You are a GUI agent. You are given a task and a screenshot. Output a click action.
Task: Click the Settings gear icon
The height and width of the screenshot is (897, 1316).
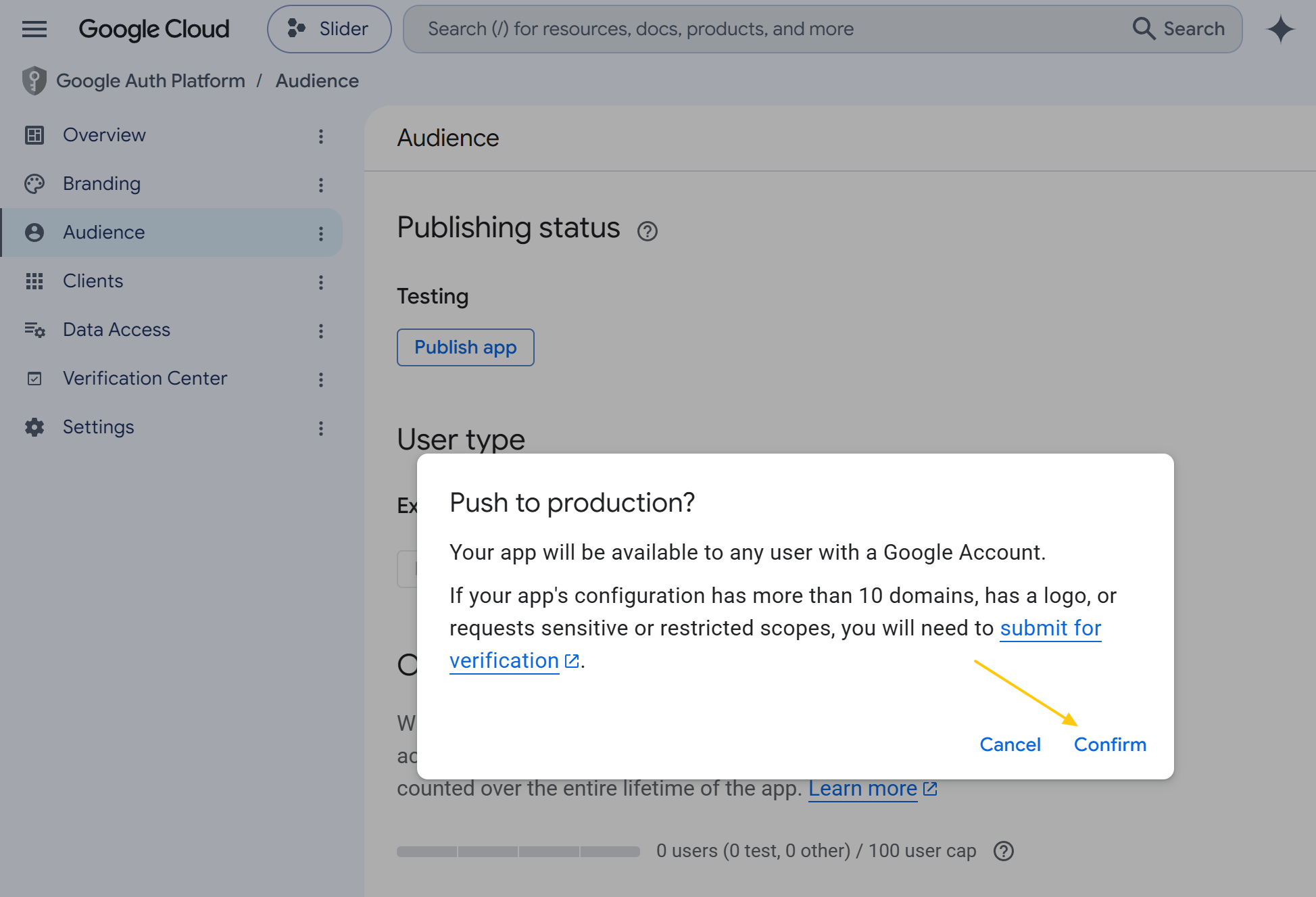pyautogui.click(x=34, y=427)
